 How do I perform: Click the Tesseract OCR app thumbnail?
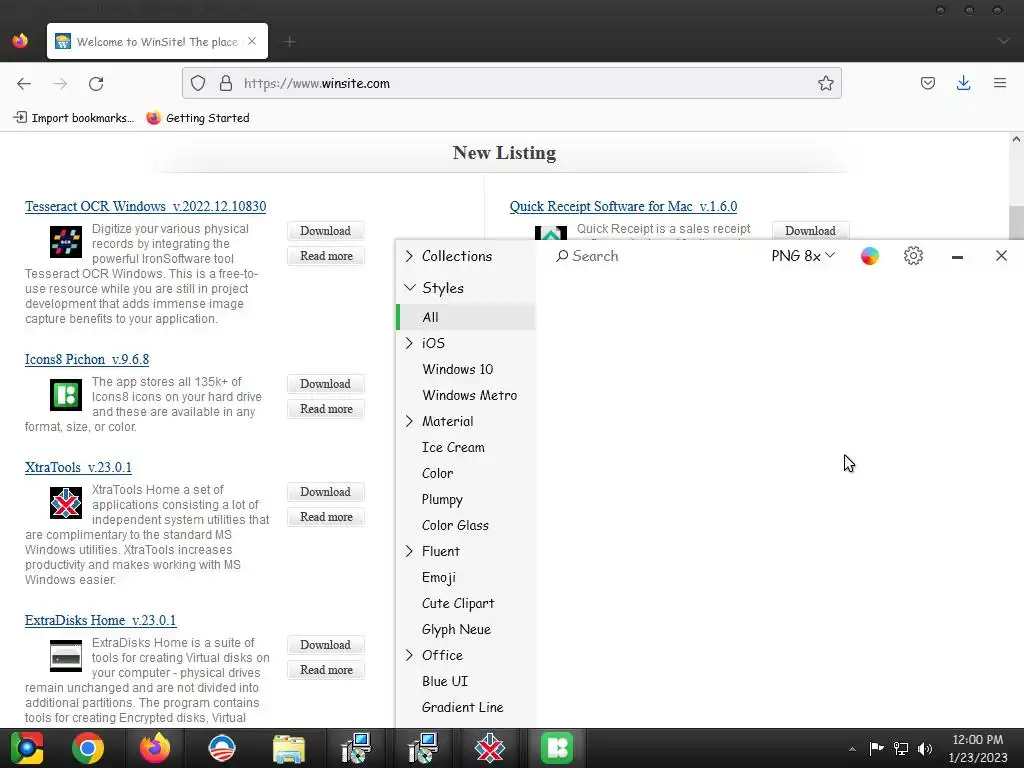(66, 242)
